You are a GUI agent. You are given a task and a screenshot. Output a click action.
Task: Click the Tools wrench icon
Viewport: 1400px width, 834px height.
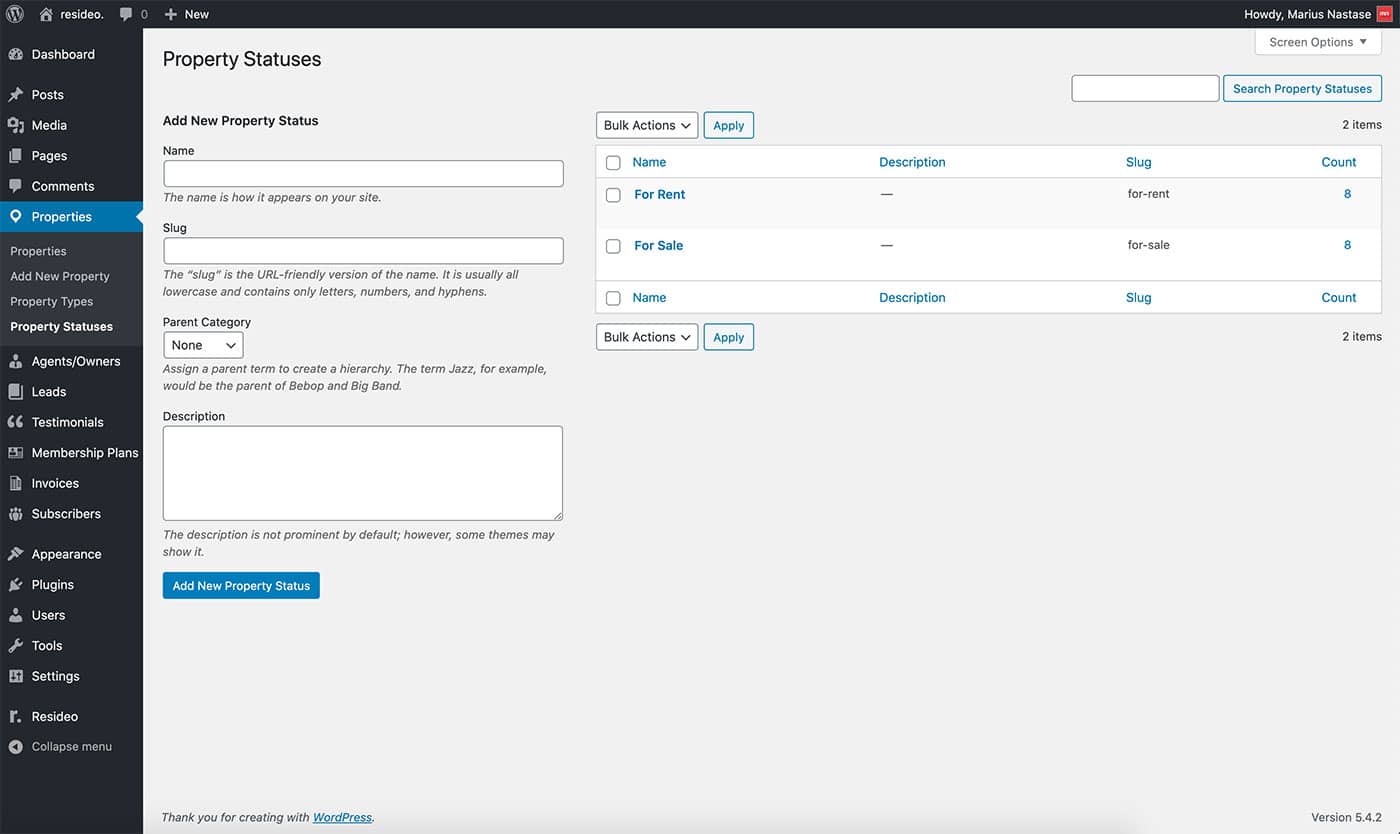pyautogui.click(x=16, y=646)
